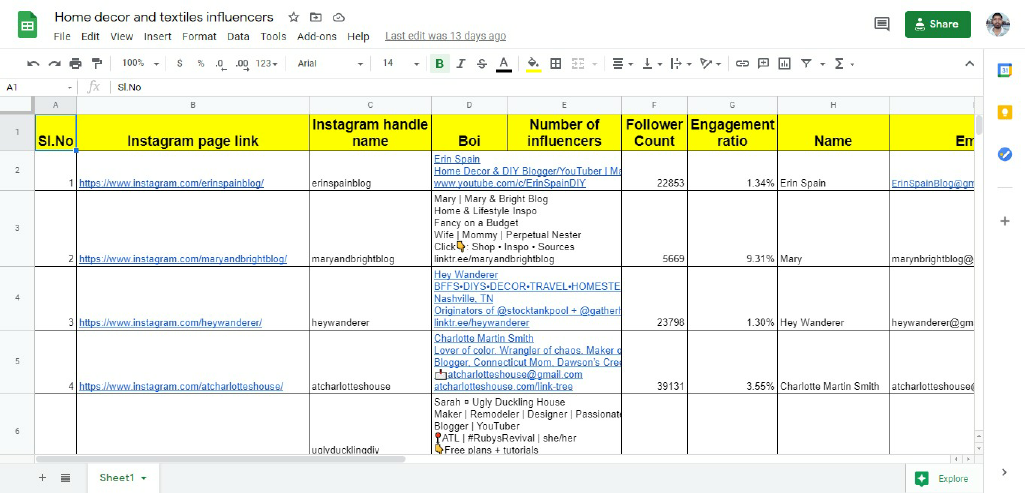Star the document
The width and height of the screenshot is (1025, 493).
[x=294, y=17]
